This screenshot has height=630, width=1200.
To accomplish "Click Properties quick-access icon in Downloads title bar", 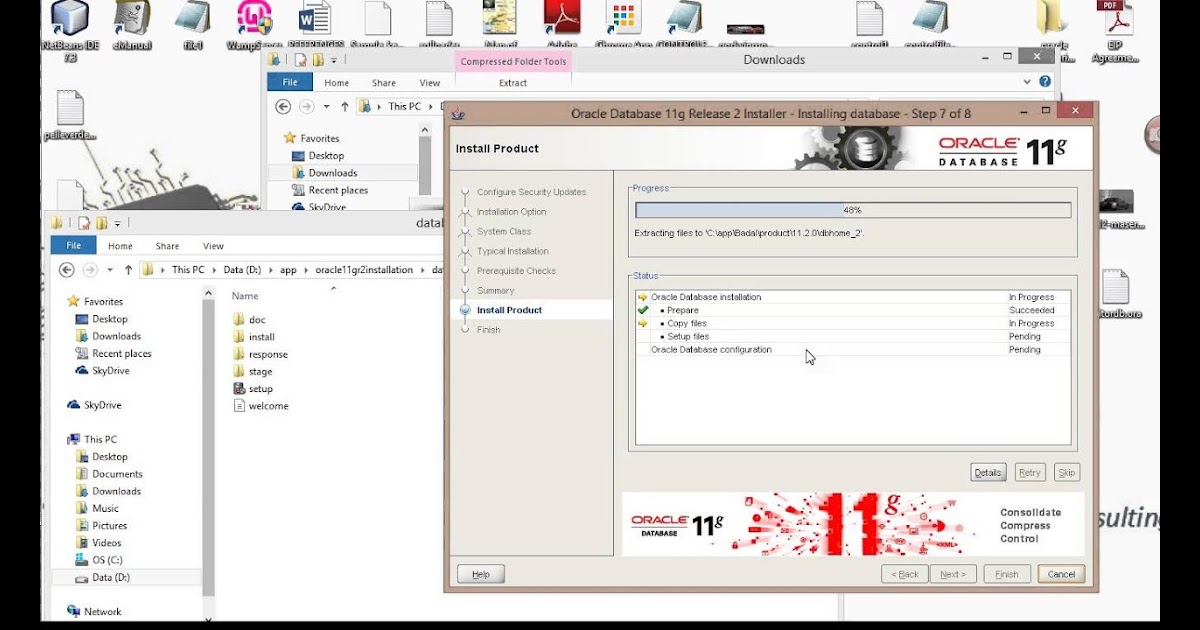I will [301, 60].
